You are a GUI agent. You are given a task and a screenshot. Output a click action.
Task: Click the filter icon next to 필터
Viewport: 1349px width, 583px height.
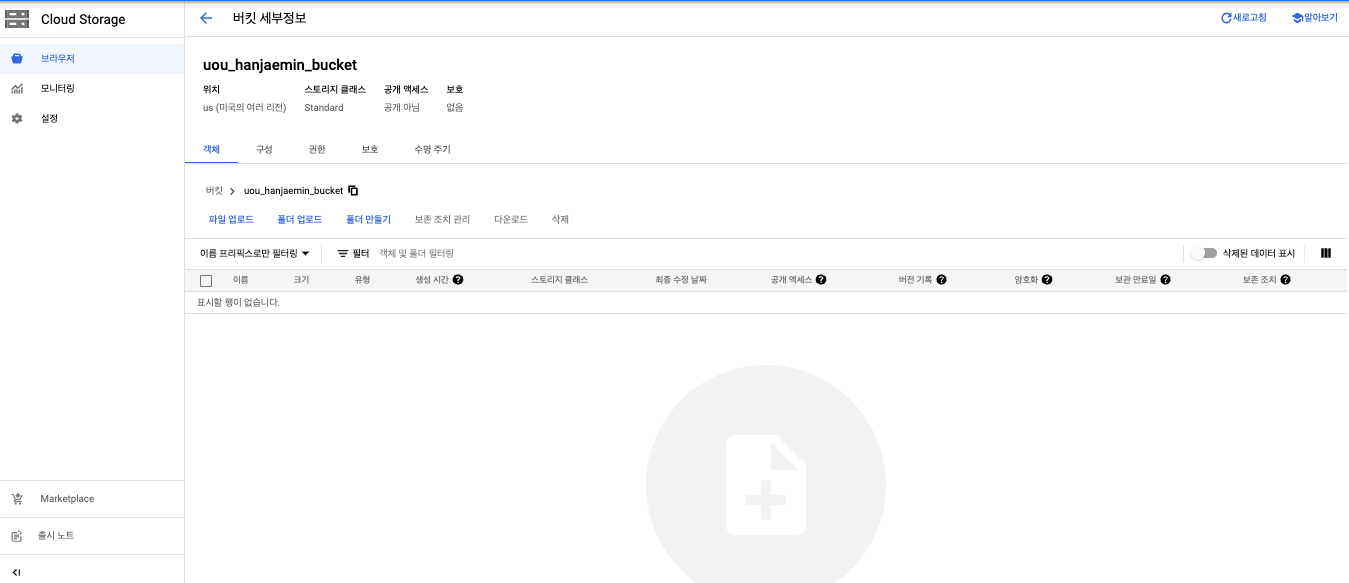pos(343,254)
